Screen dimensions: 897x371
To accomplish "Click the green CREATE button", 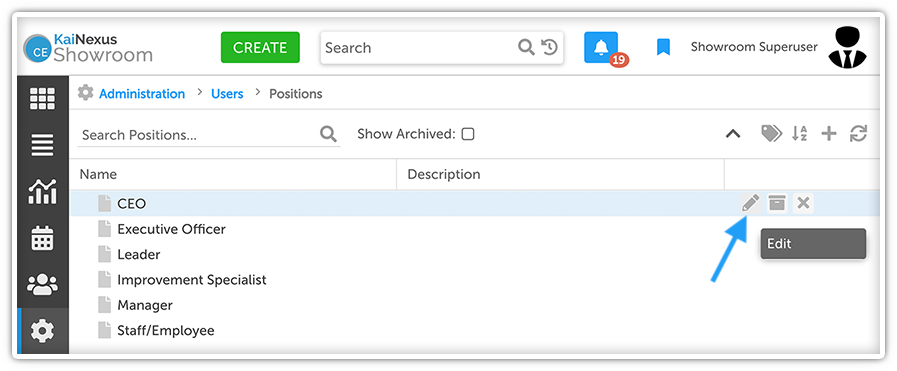I will click(x=260, y=47).
